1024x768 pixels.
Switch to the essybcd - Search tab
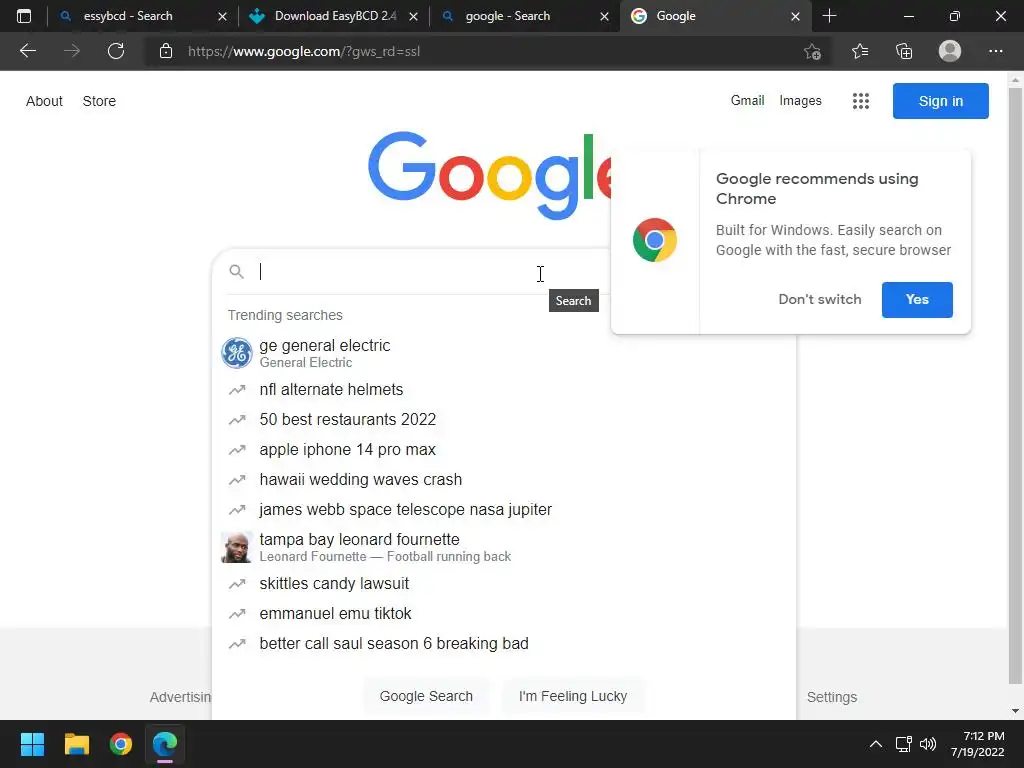coord(142,16)
